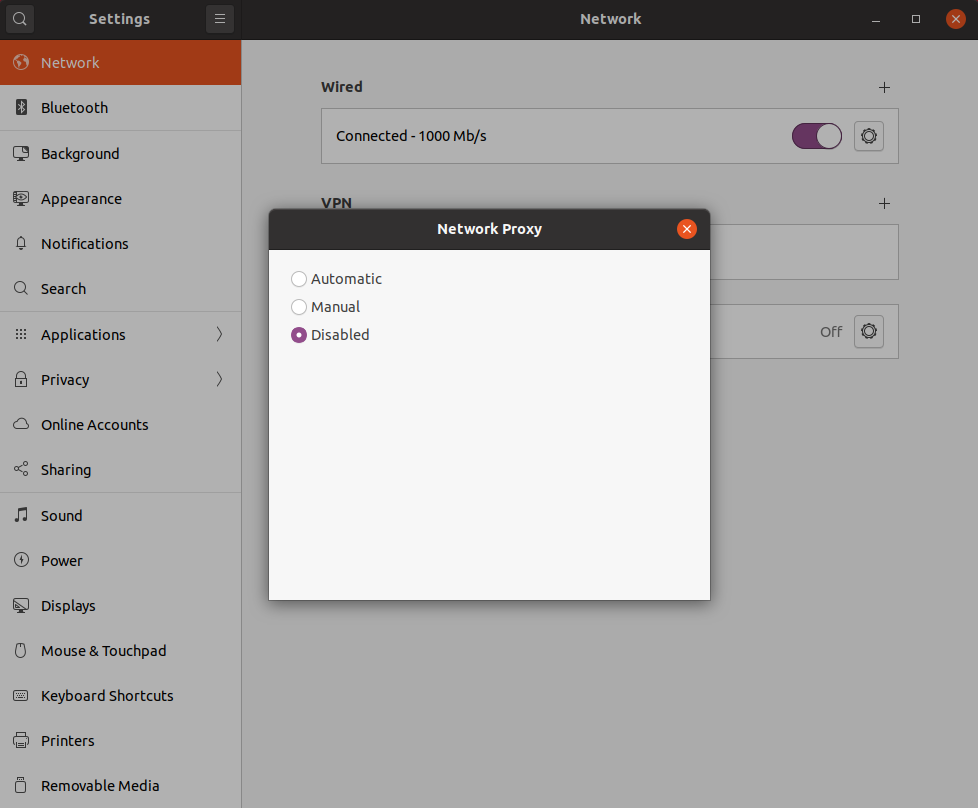Open Keyboard Shortcuts settings

pyautogui.click(x=107, y=696)
